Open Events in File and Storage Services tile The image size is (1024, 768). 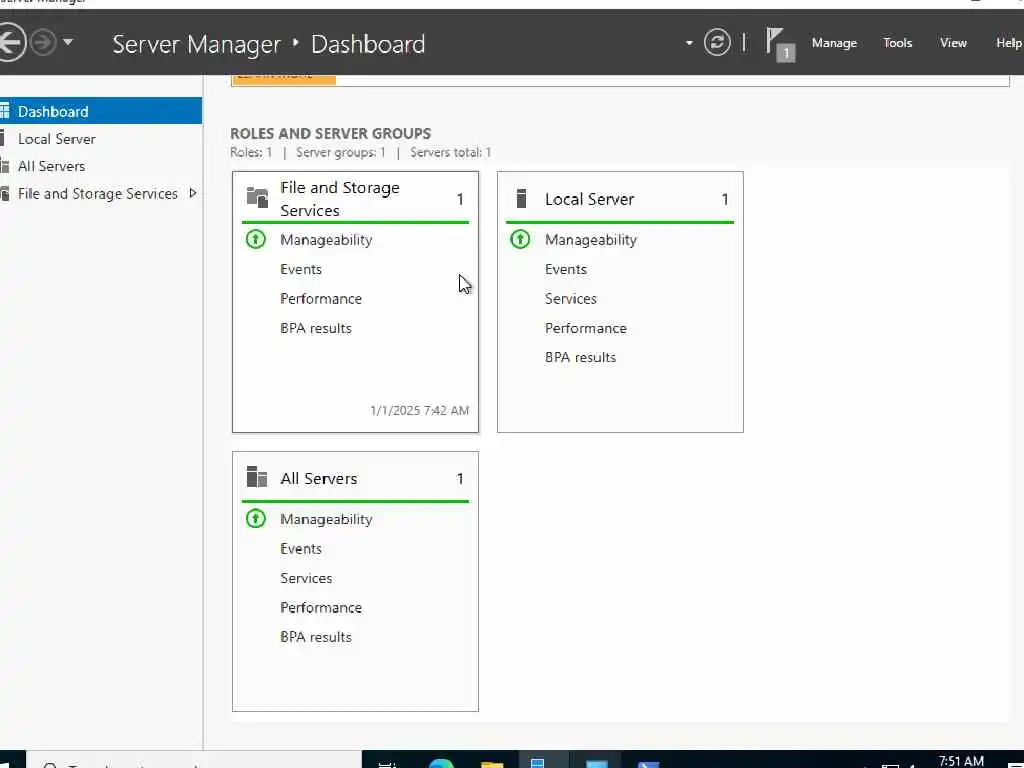[x=301, y=269]
